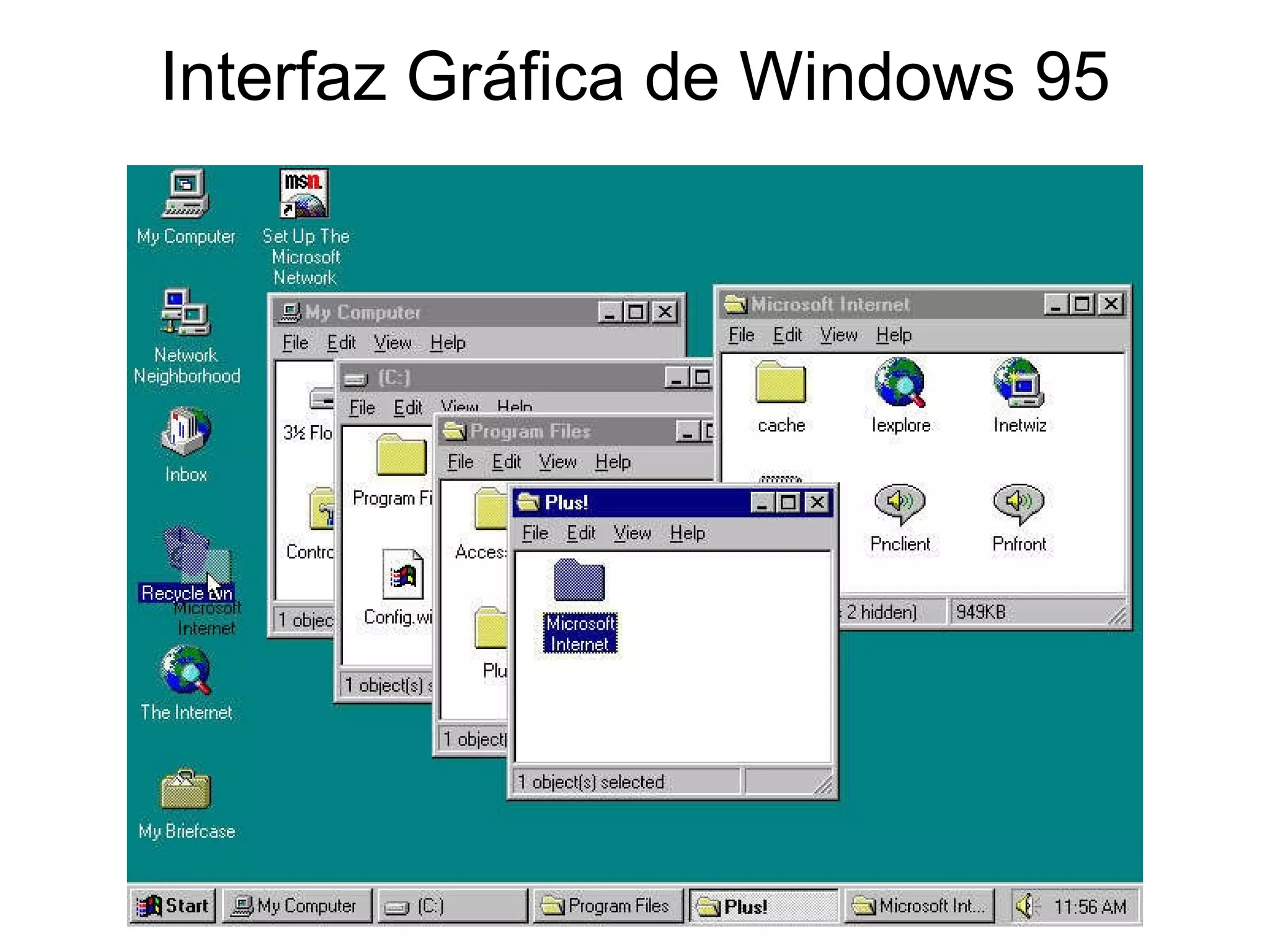Open the Edit menu in Microsoft Internet window
Screen dimensions: 1270x952
[x=788, y=335]
